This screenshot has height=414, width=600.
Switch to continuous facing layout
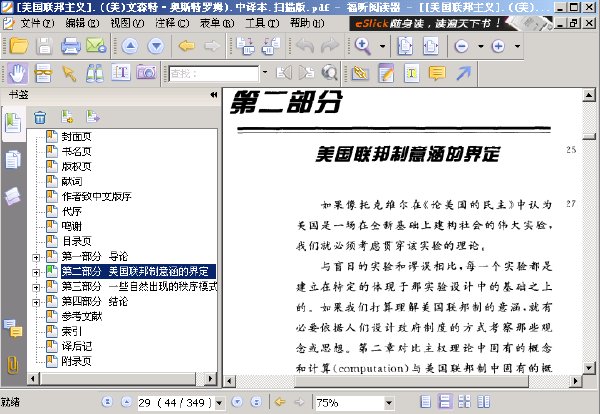point(484,402)
